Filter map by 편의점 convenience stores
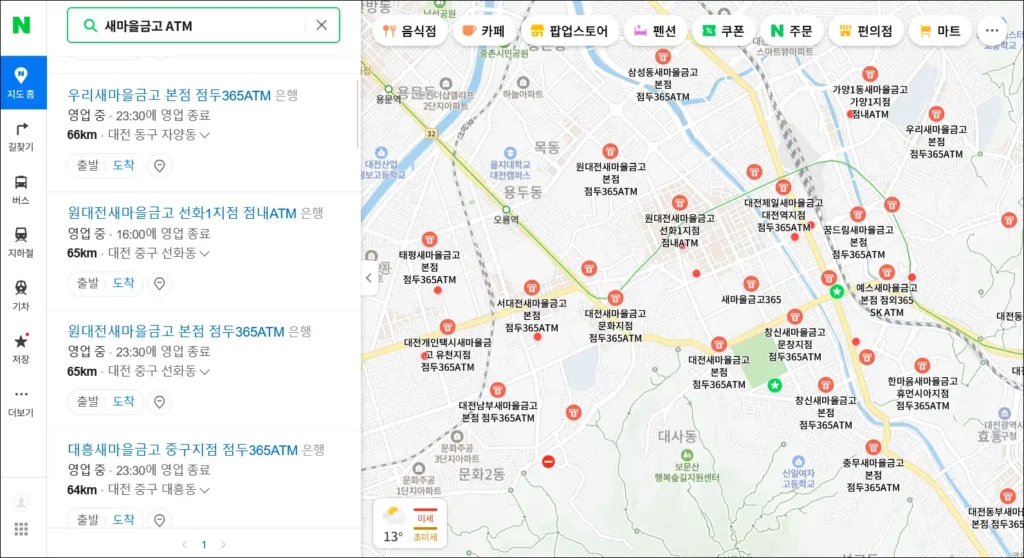Image resolution: width=1024 pixels, height=558 pixels. [865, 31]
